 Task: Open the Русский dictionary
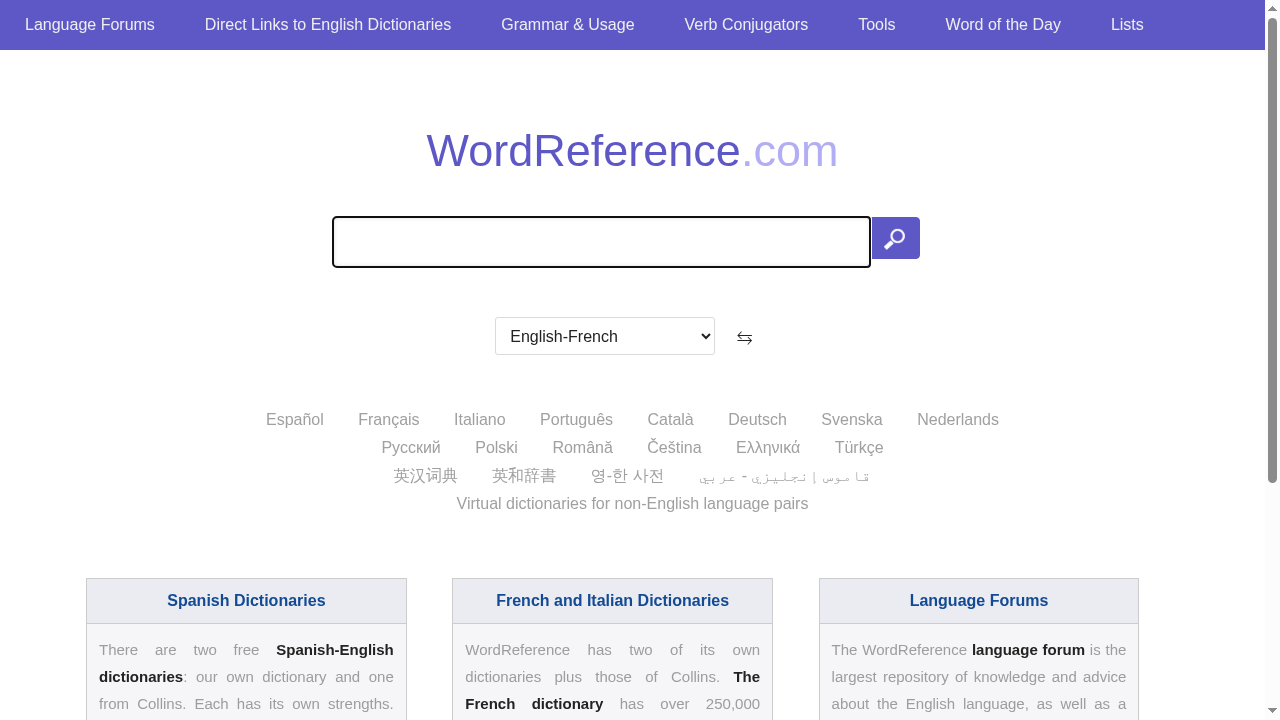tap(410, 447)
